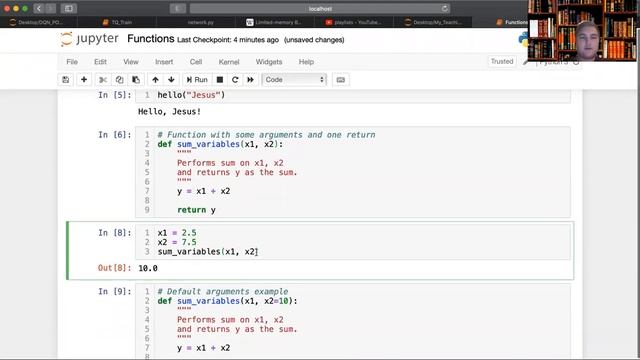640x360 pixels.
Task: Open the cell type dropdown showing Code
Action: coord(294,80)
